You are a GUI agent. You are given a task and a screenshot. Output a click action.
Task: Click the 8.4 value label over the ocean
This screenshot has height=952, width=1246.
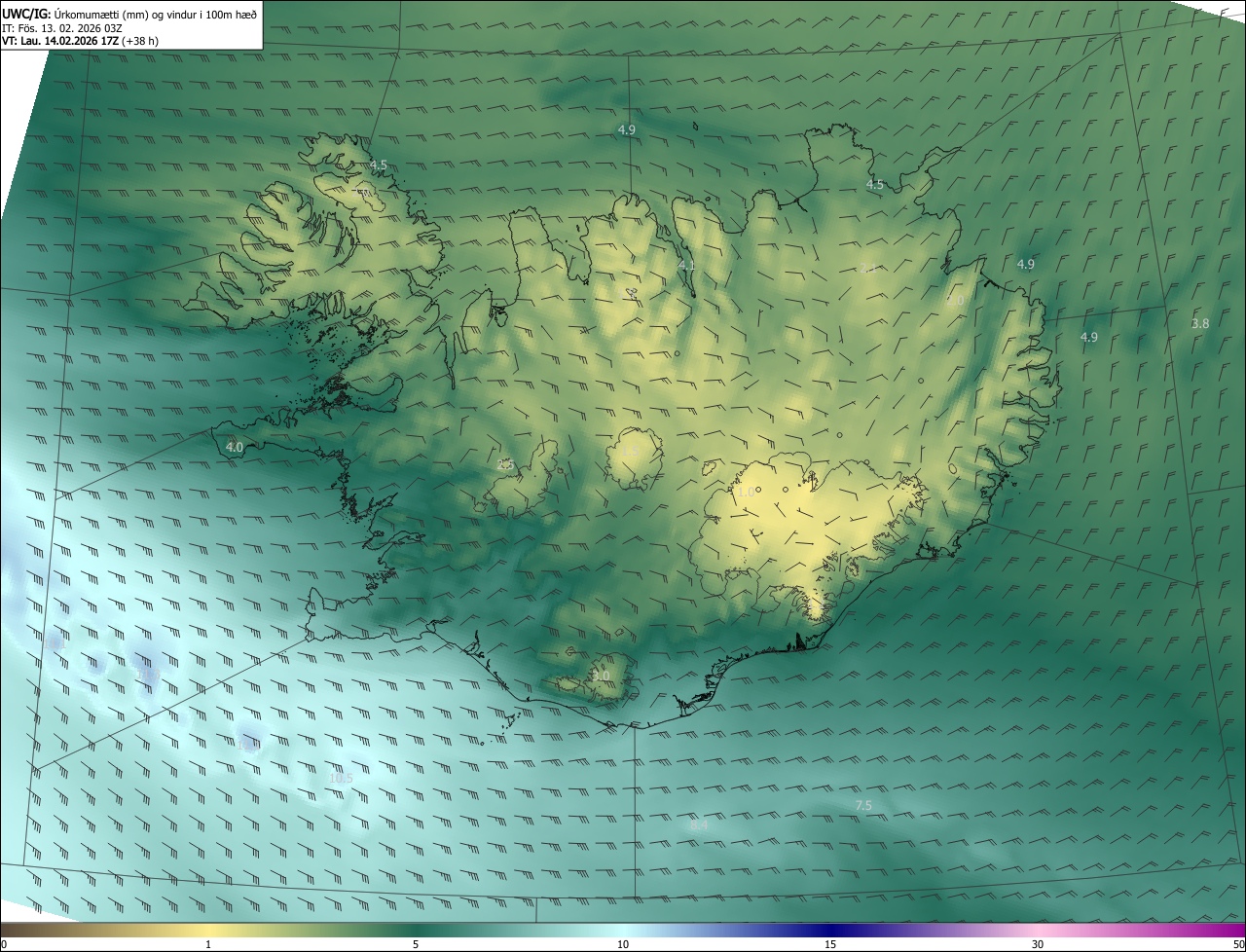point(699,825)
